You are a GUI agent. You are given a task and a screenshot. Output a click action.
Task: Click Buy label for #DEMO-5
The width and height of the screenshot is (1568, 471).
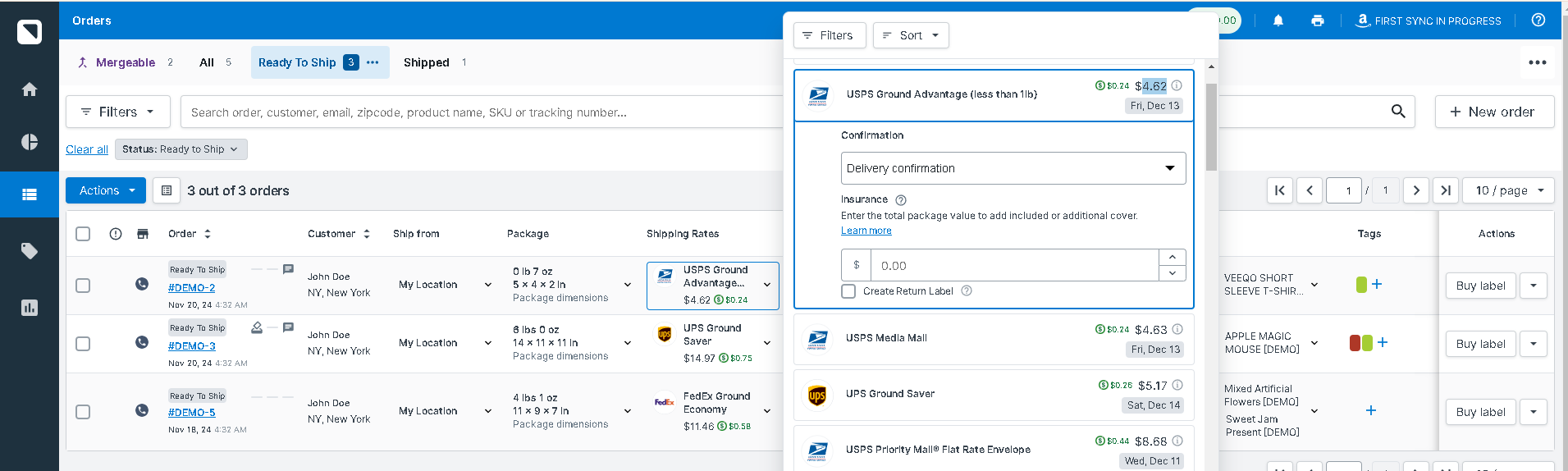(x=1480, y=412)
